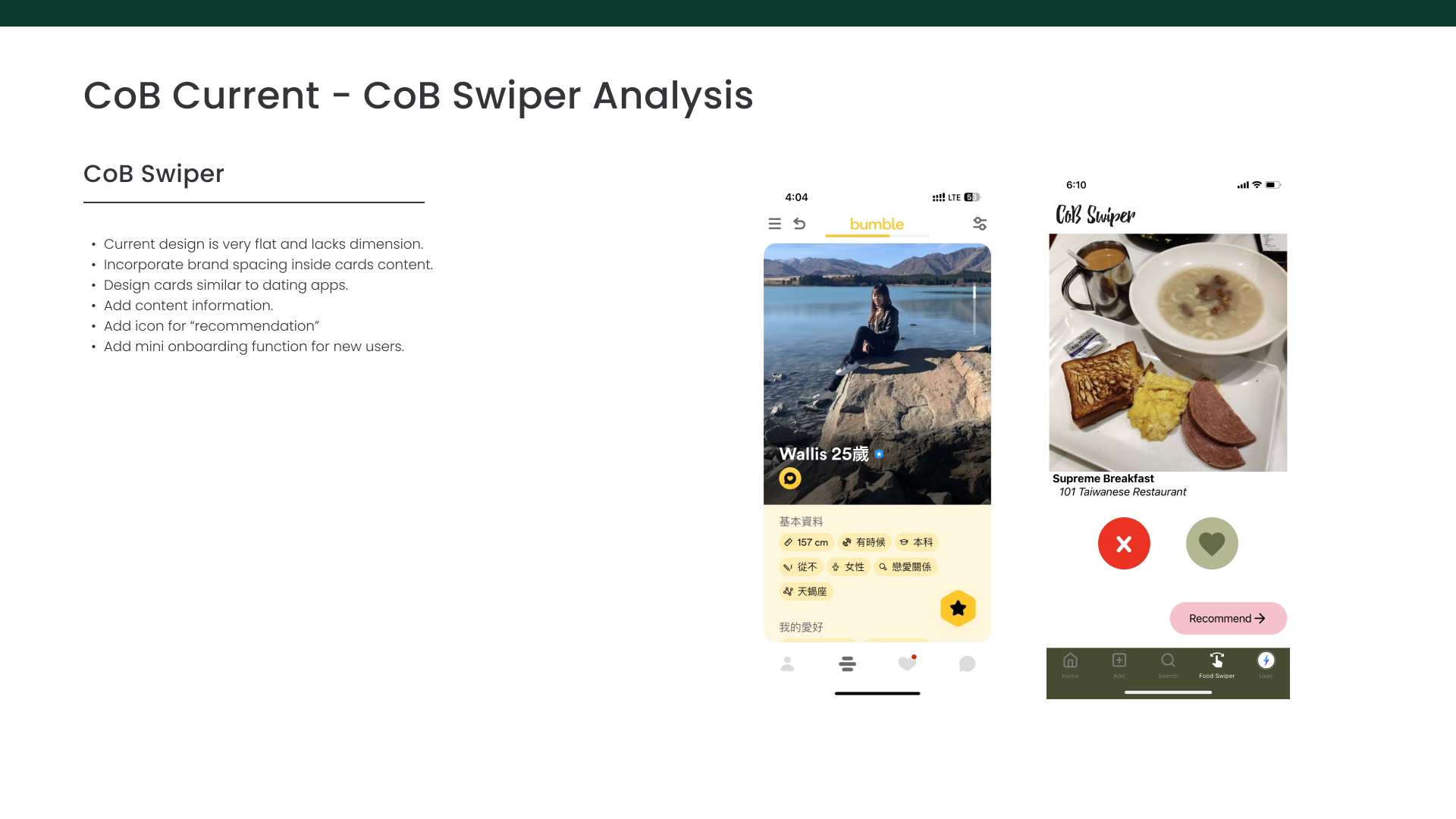
Task: Toggle the 天蠍座 zodiac chip
Action: click(x=806, y=591)
